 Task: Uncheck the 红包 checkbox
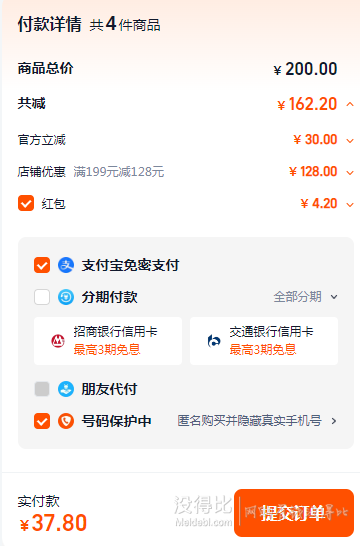[26, 203]
